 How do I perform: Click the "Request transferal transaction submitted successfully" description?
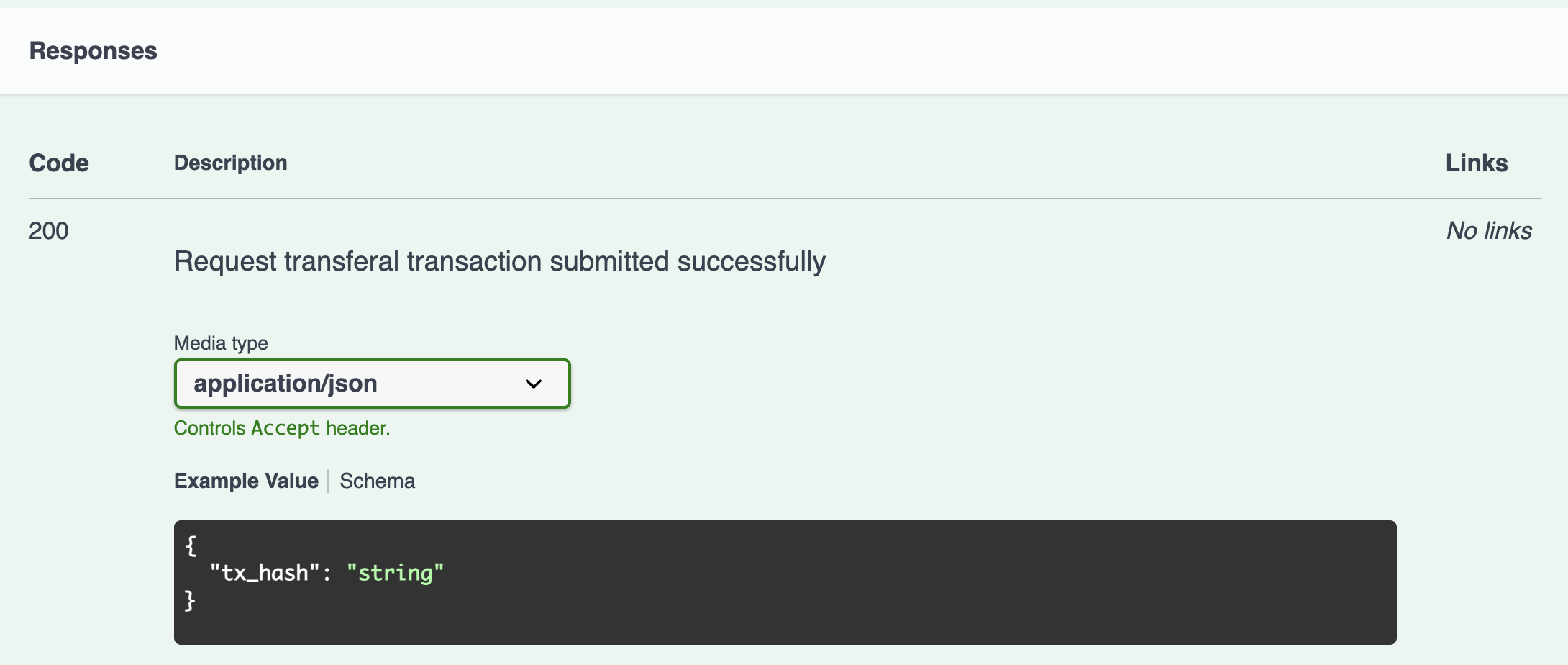499,262
